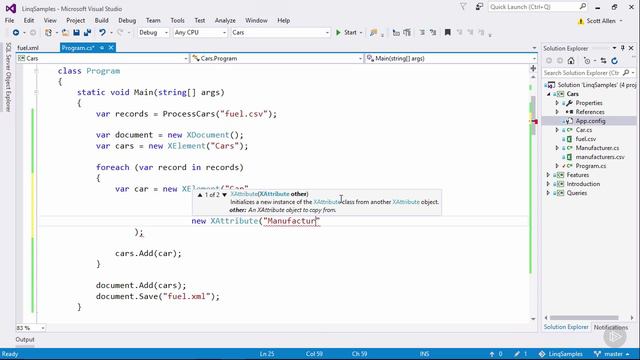Open the Tools menu
Viewport: 640px width, 360px height.
point(177,20)
